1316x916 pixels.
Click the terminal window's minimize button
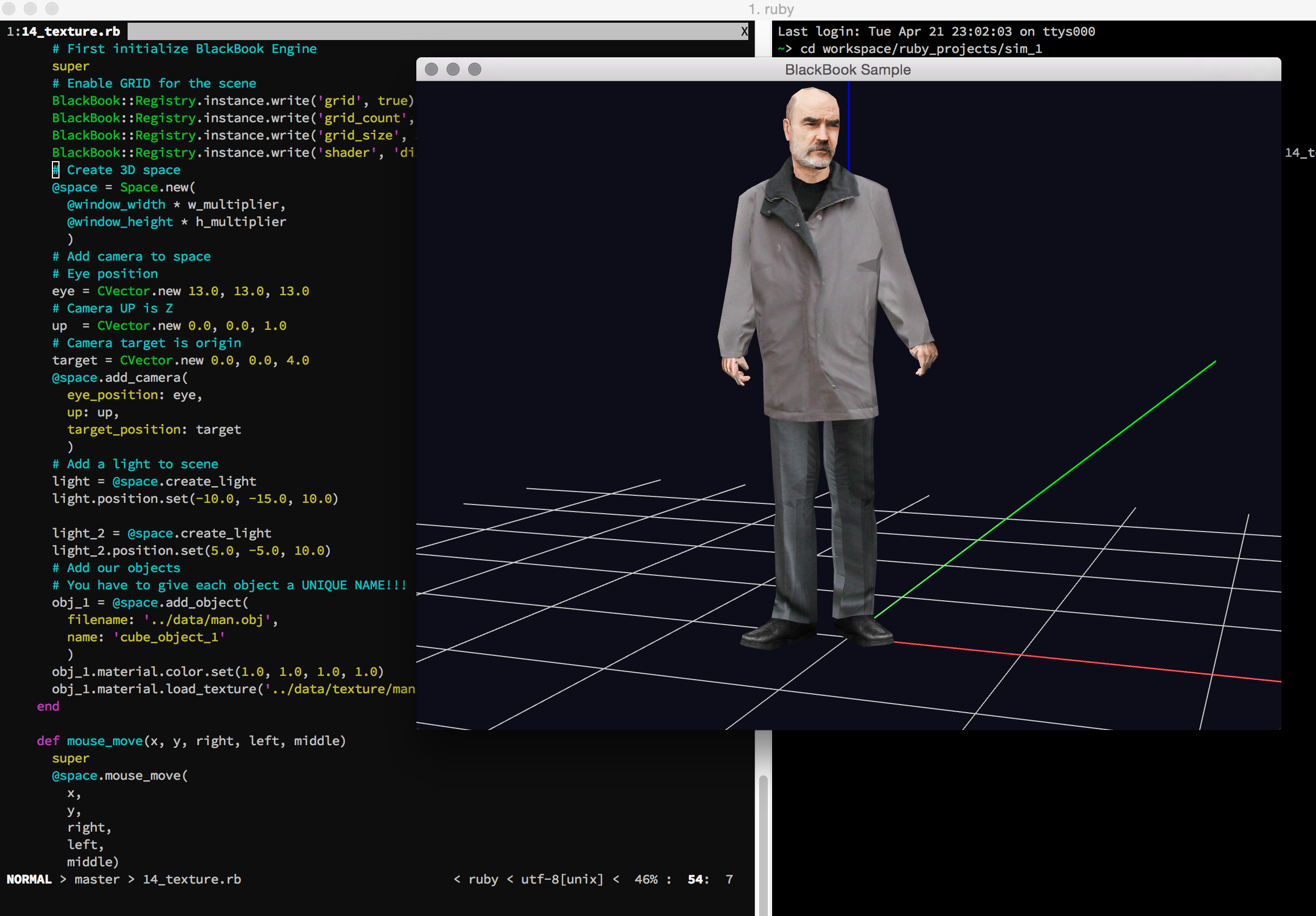30,8
